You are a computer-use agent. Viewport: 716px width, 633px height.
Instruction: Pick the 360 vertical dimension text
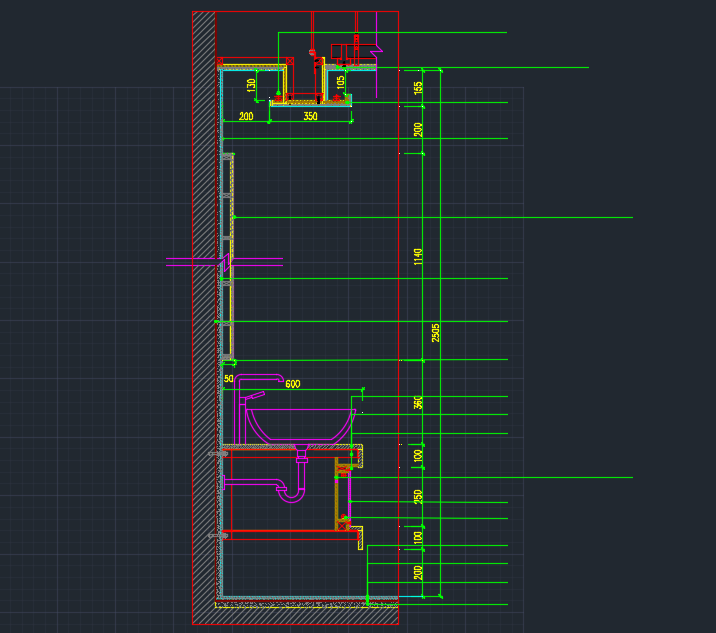(x=418, y=402)
